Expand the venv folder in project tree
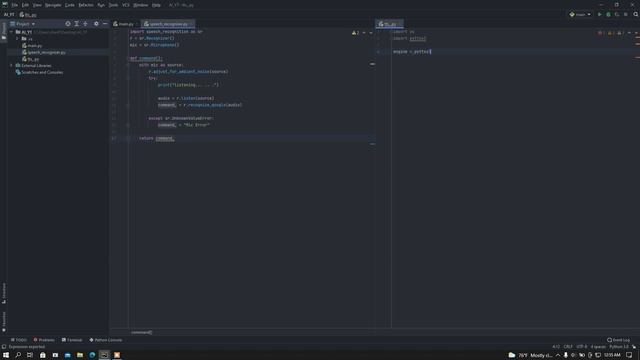Image resolution: width=640 pixels, height=360 pixels. [18, 39]
